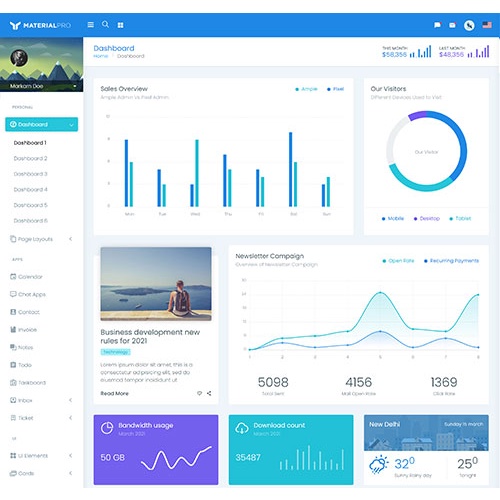Viewport: 500px width, 500px height.
Task: Toggle the Tablet visitors legend
Action: 460,219
